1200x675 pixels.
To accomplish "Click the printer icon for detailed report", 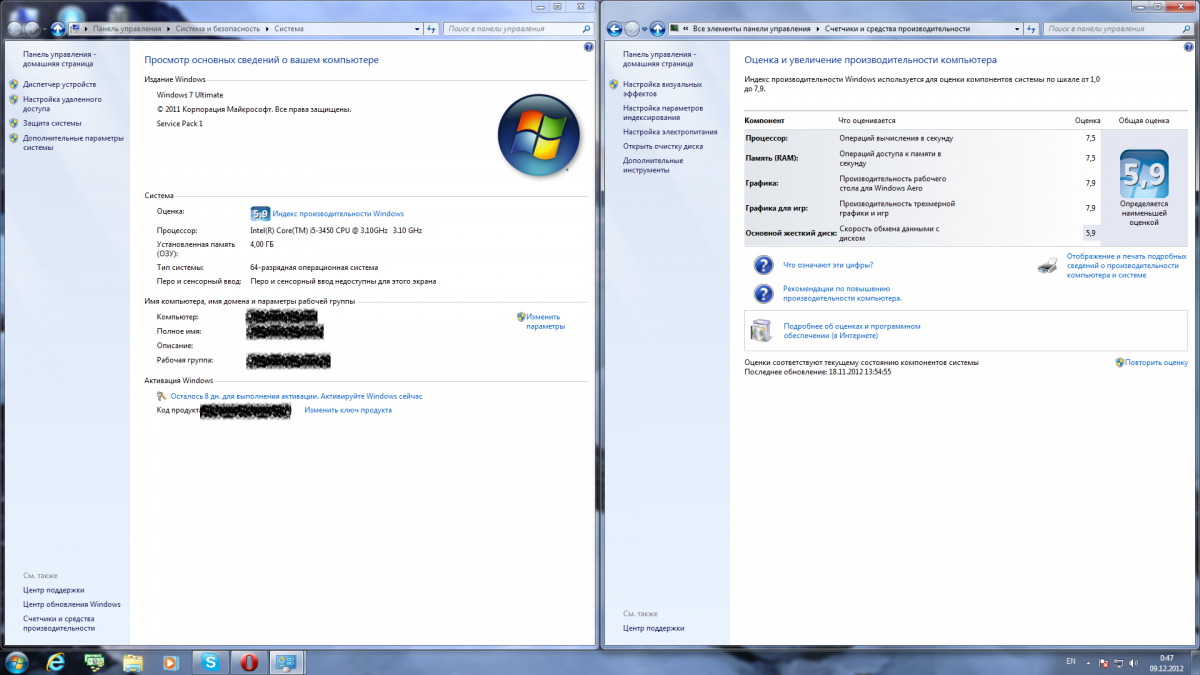I will [x=1047, y=265].
